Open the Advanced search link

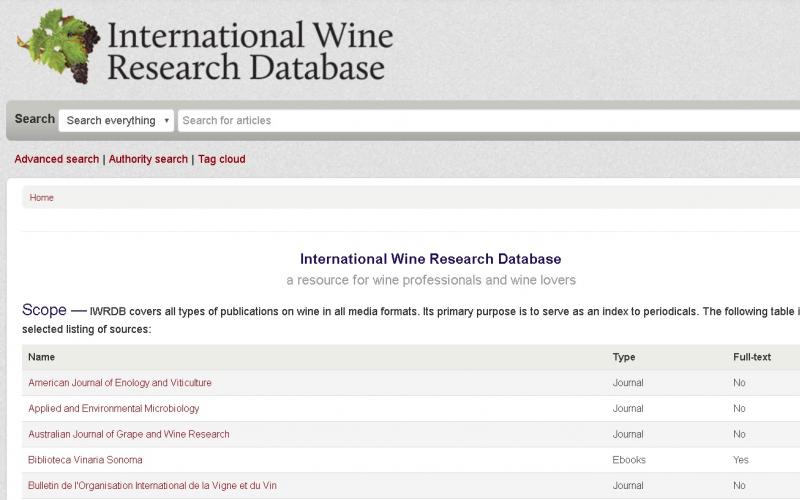(x=57, y=159)
